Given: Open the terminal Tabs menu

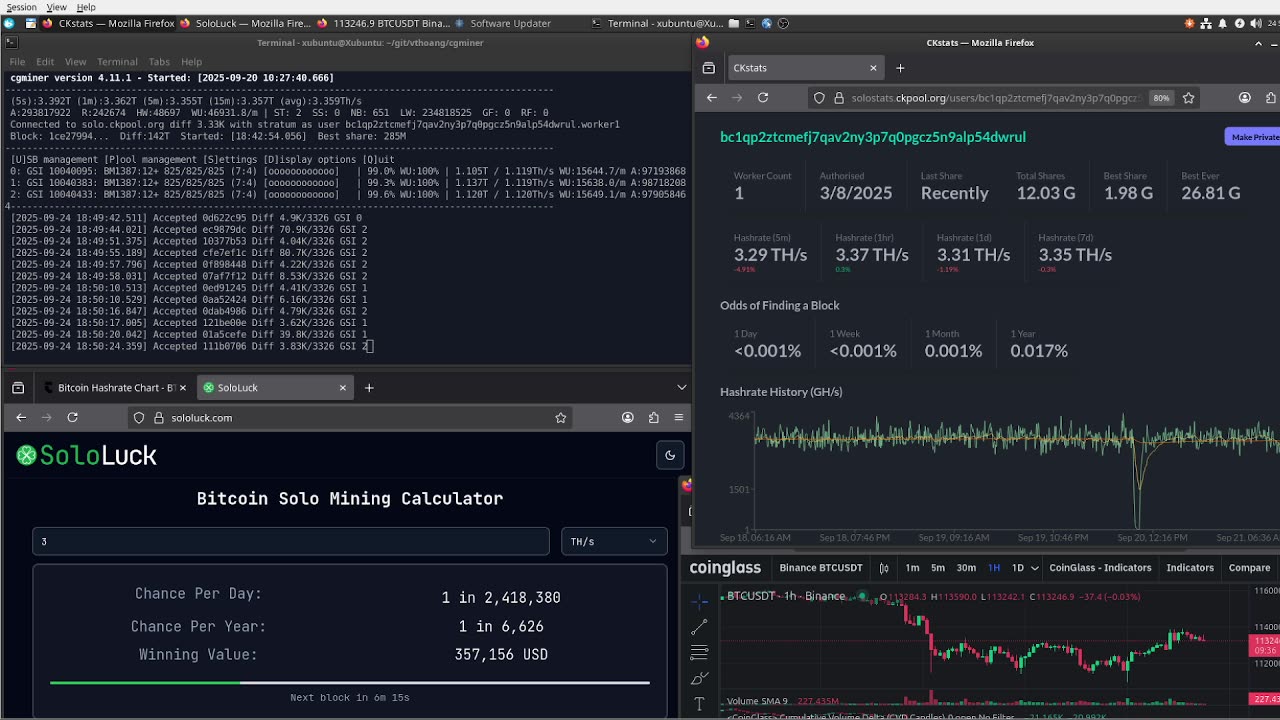Looking at the screenshot, I should [x=159, y=62].
